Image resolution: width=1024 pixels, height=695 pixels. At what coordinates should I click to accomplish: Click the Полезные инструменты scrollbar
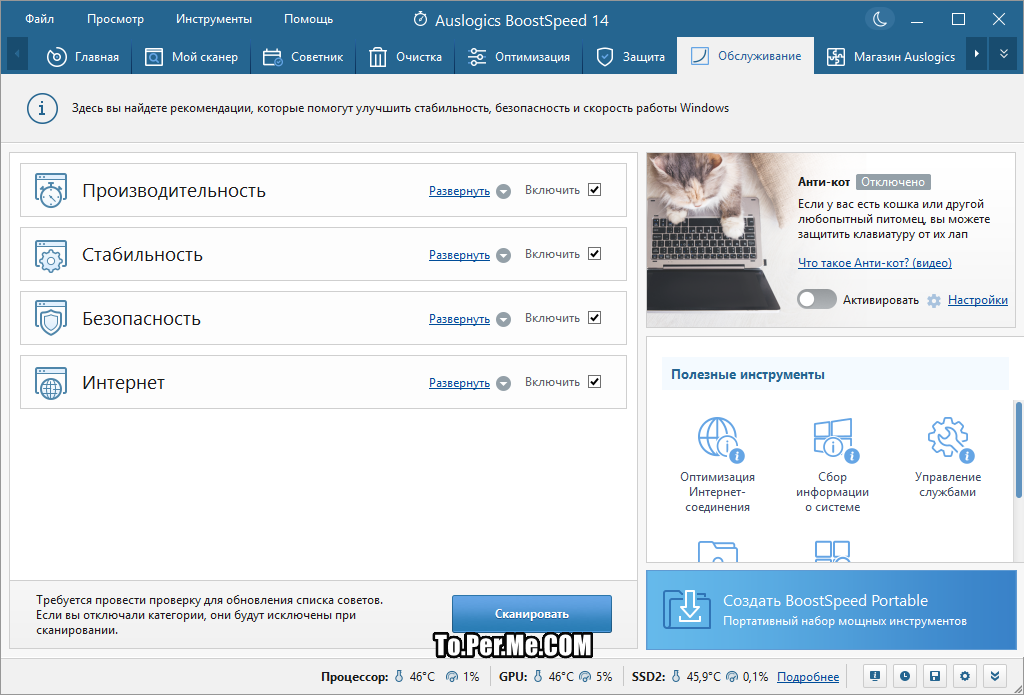pyautogui.click(x=1019, y=449)
